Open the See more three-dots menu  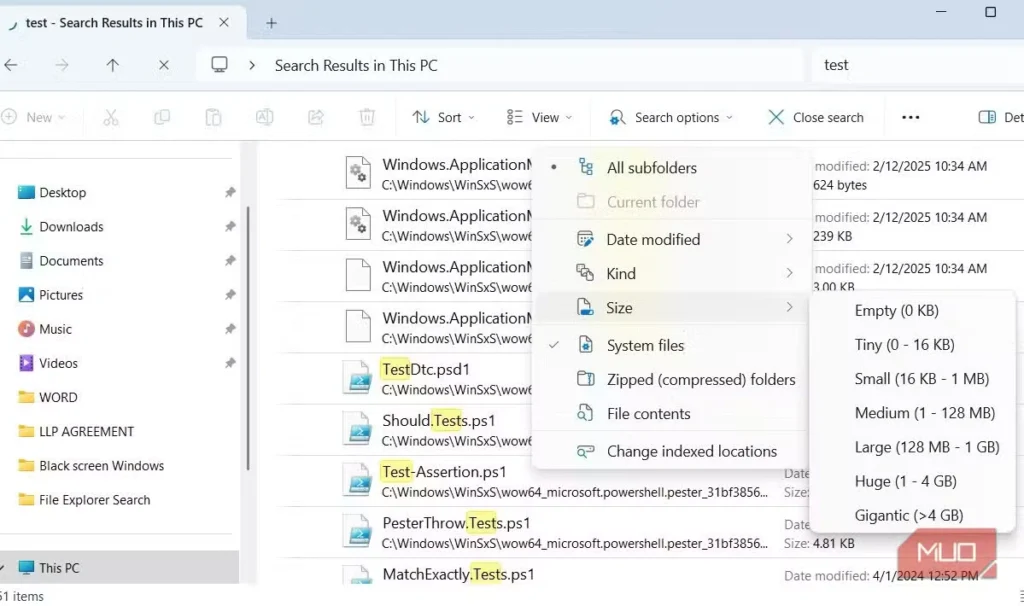click(x=910, y=117)
